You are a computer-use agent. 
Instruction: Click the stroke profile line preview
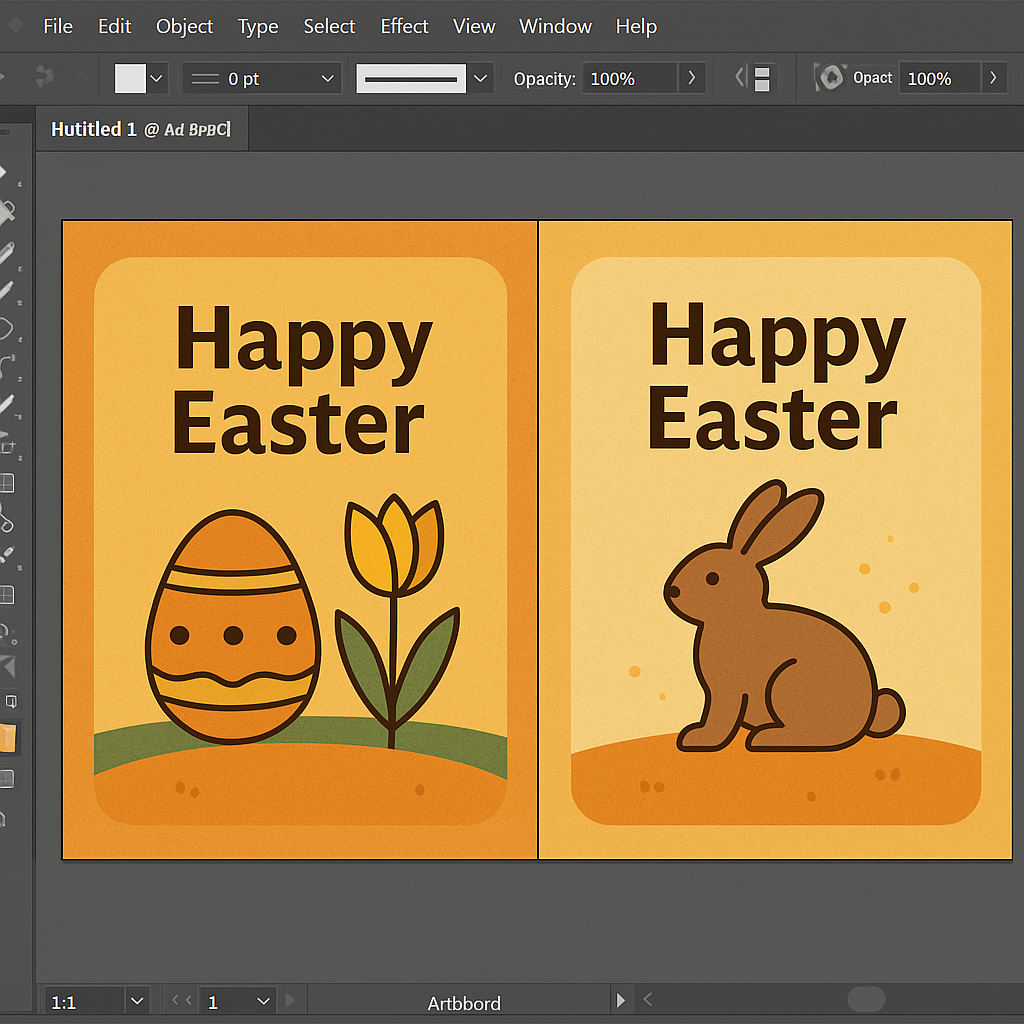(x=411, y=78)
